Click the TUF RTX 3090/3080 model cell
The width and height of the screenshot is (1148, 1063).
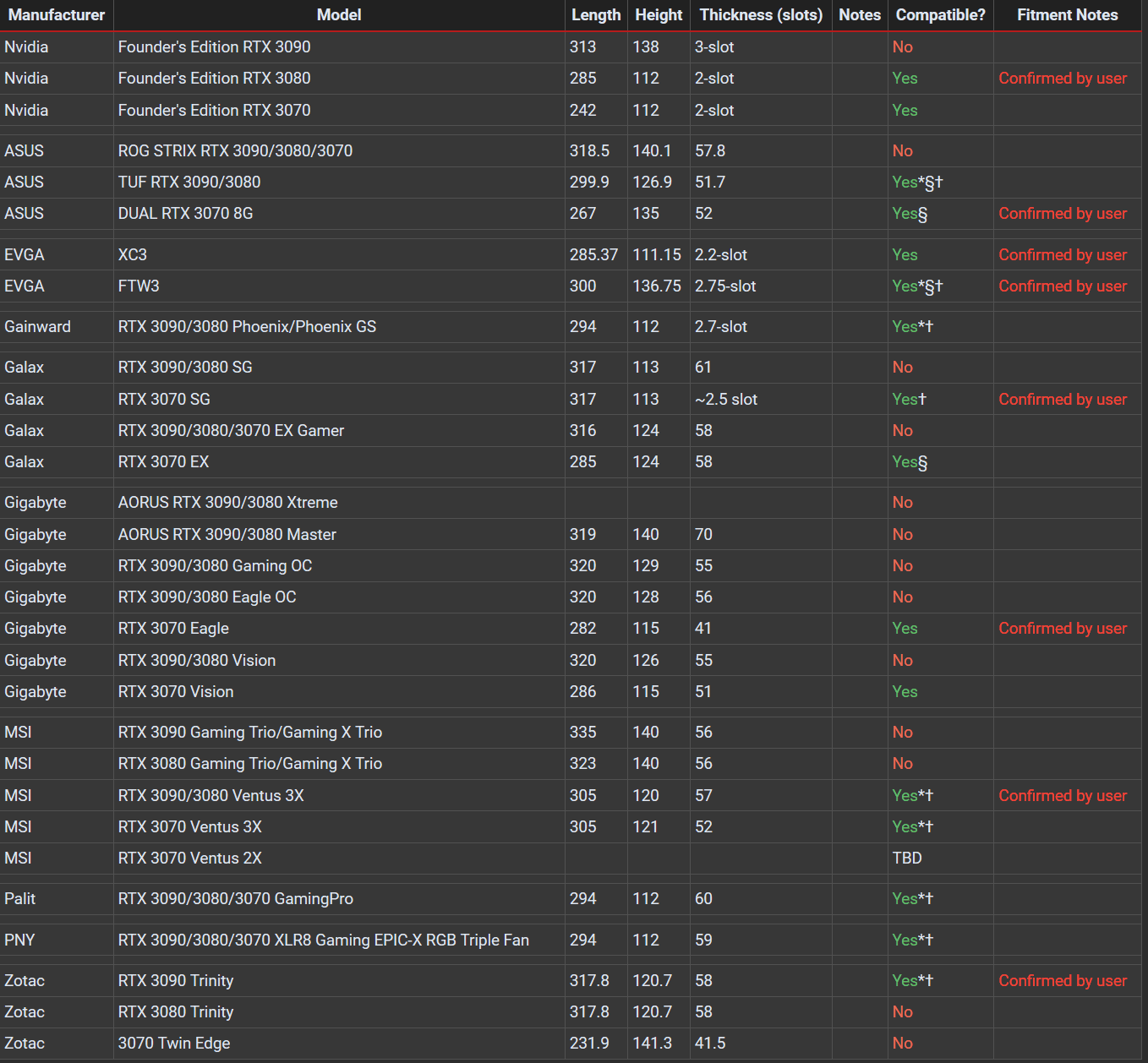pyautogui.click(x=339, y=183)
